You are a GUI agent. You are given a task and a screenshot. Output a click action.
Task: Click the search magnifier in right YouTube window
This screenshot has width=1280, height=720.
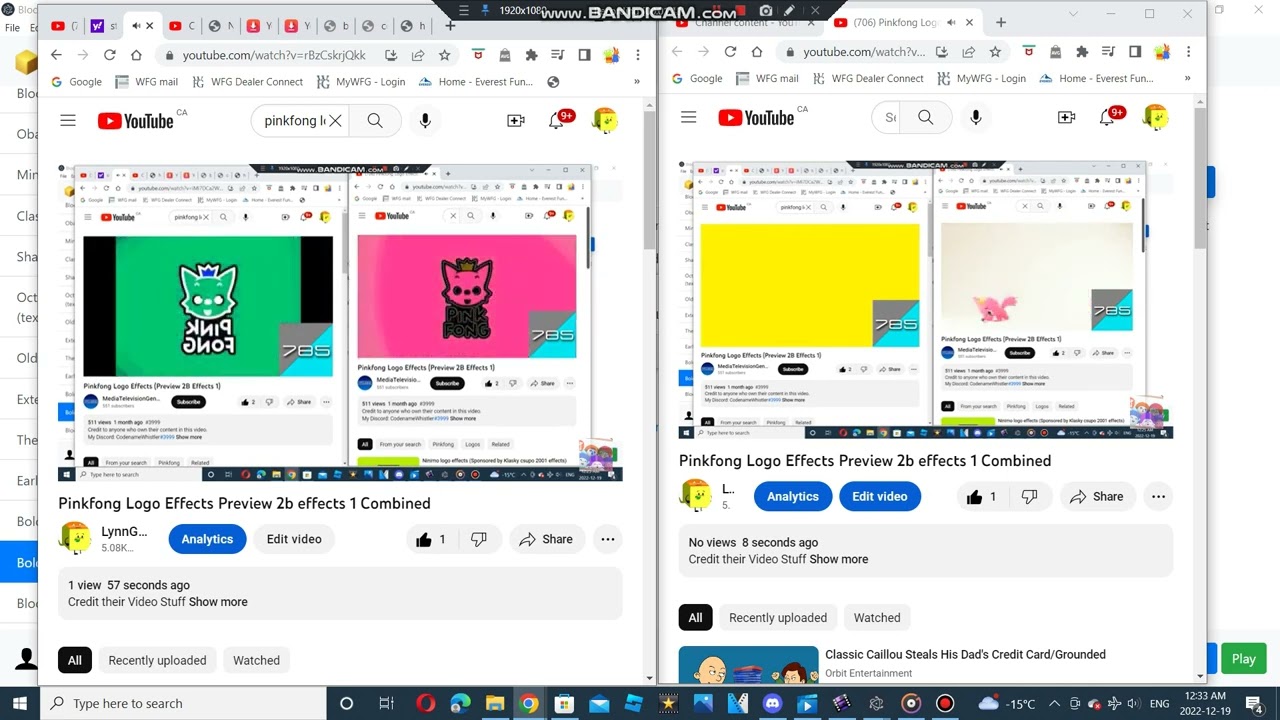point(926,117)
